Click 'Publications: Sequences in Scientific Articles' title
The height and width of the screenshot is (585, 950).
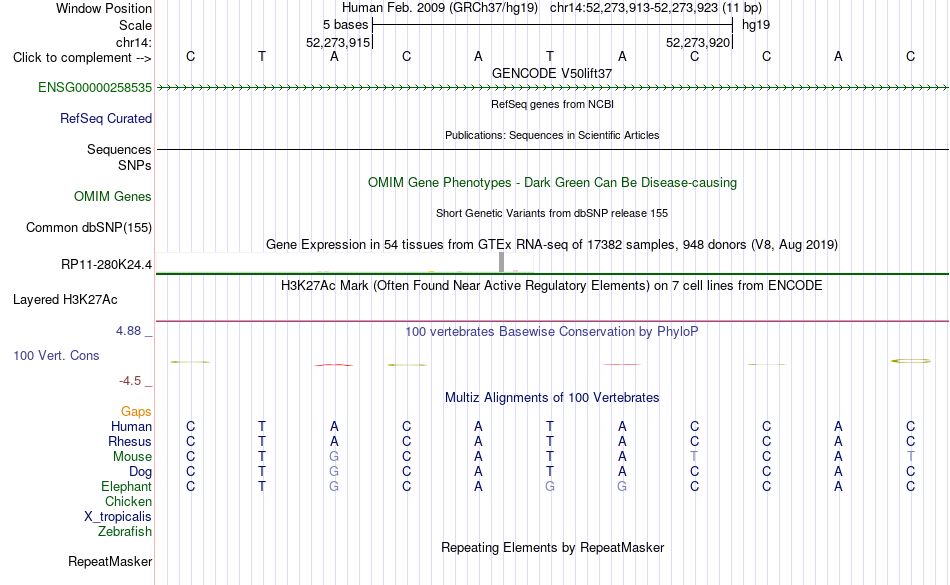(552, 136)
